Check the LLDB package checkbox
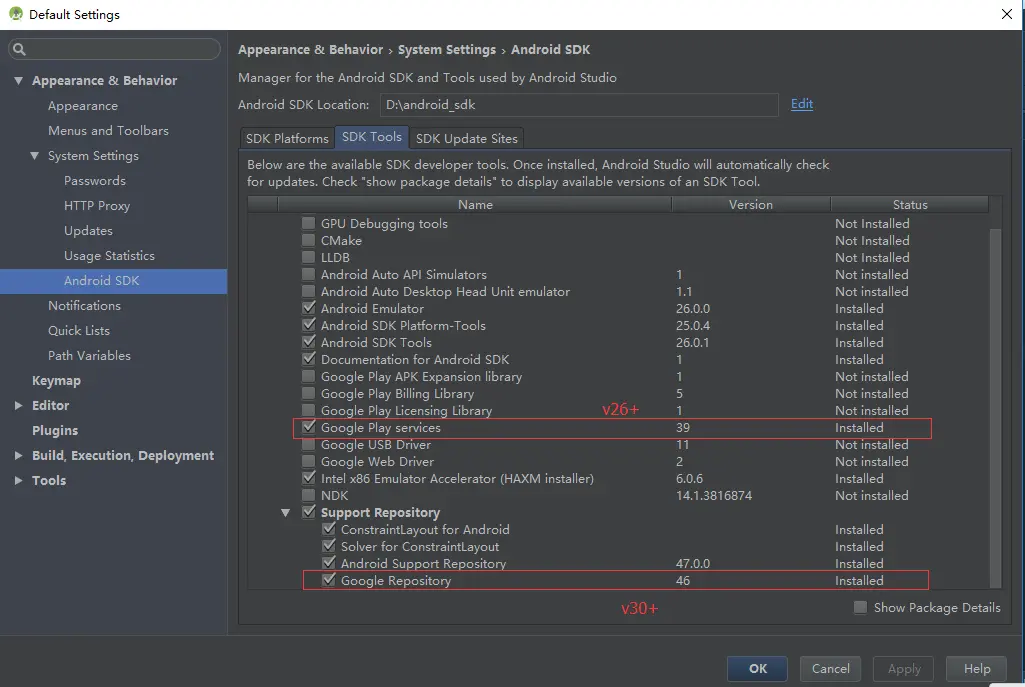 (309, 258)
